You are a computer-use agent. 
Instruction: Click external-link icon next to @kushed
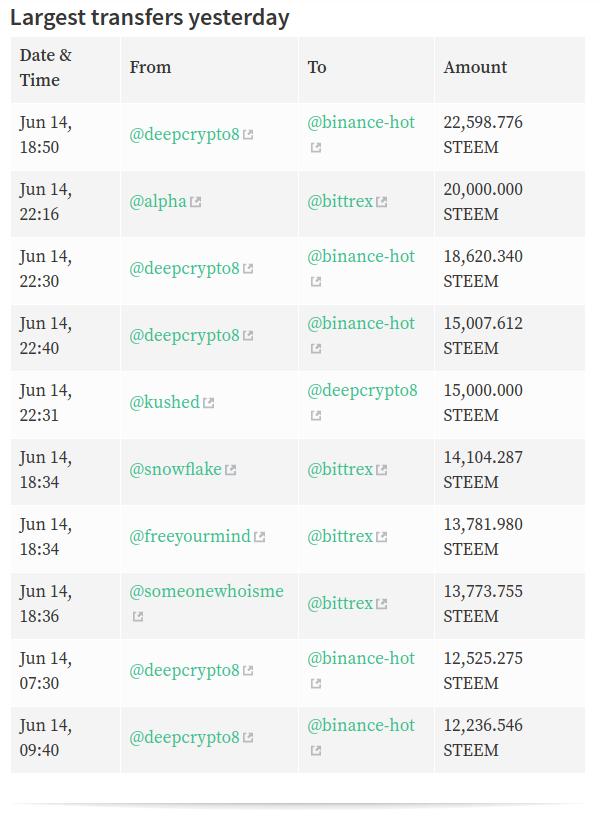click(208, 403)
